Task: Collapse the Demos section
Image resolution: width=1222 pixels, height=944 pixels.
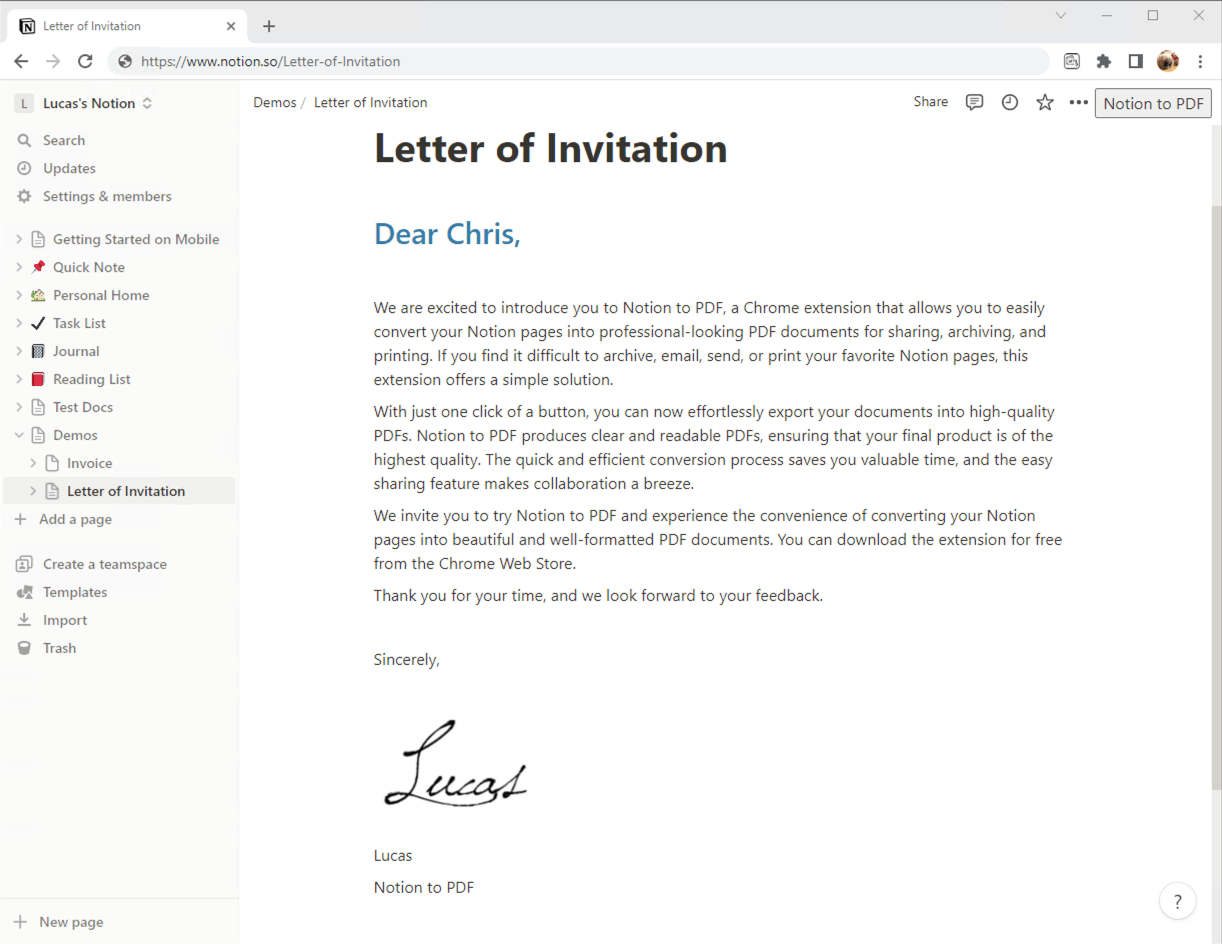Action: pyautogui.click(x=20, y=434)
